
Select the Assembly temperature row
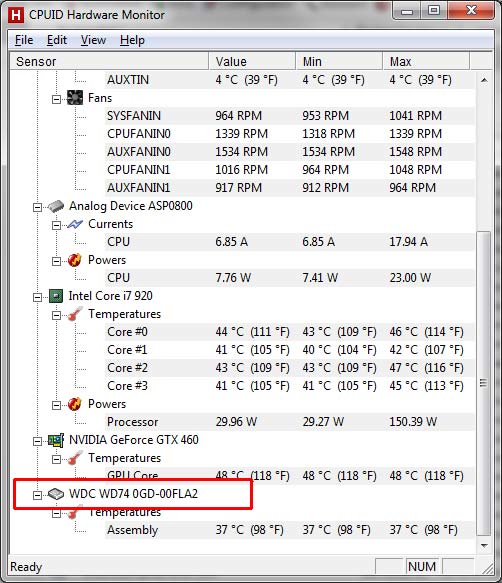point(290,530)
